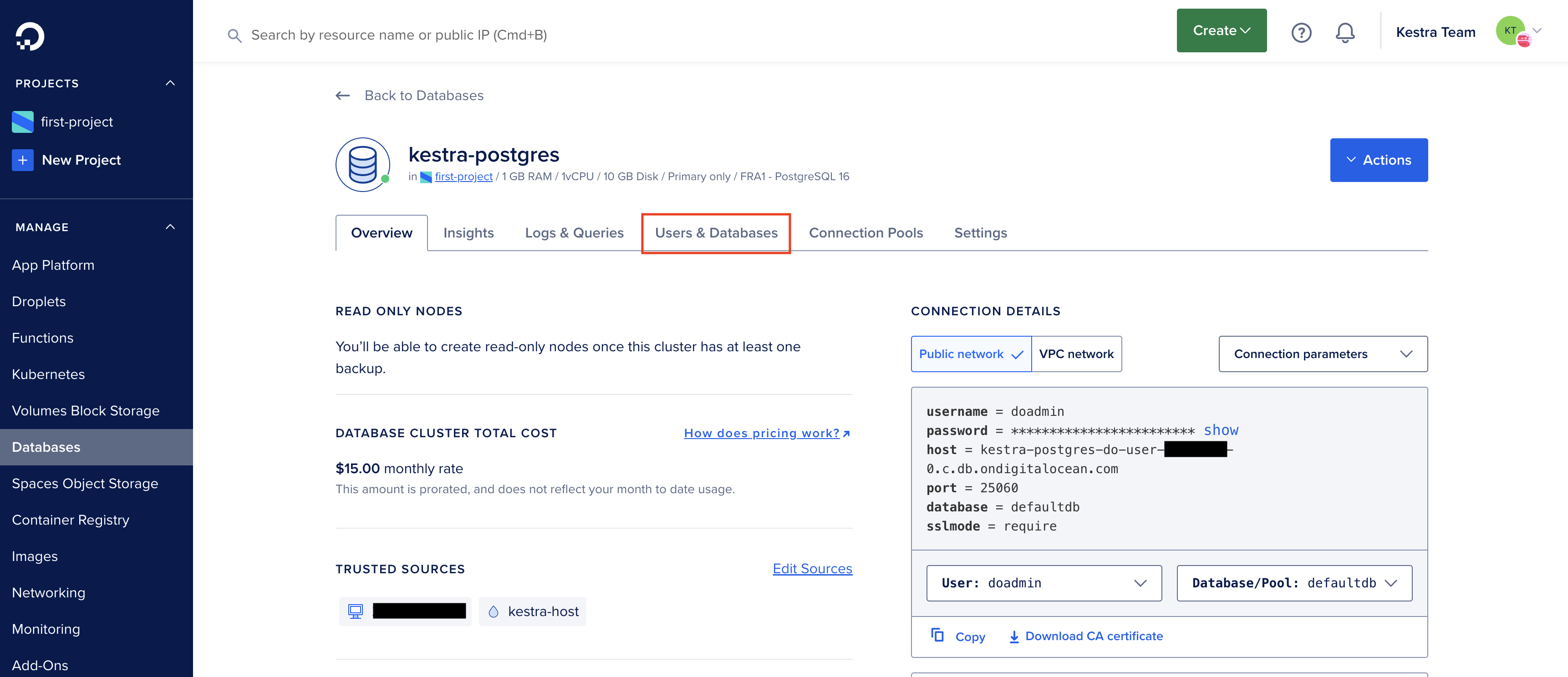
Task: Click the kestra-postgres database cluster icon
Action: coord(363,164)
